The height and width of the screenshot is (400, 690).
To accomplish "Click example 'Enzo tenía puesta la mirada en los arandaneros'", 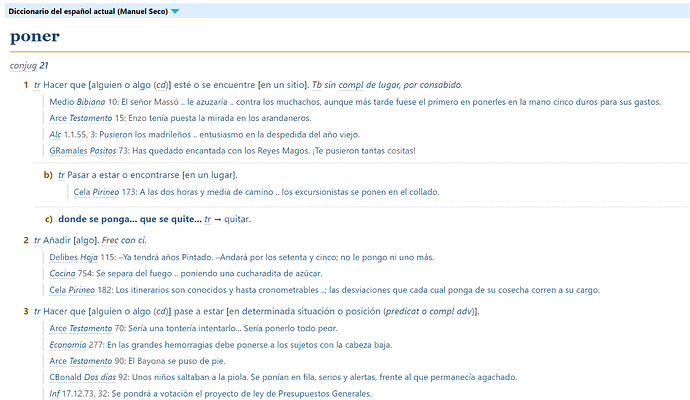I will pos(219,118).
